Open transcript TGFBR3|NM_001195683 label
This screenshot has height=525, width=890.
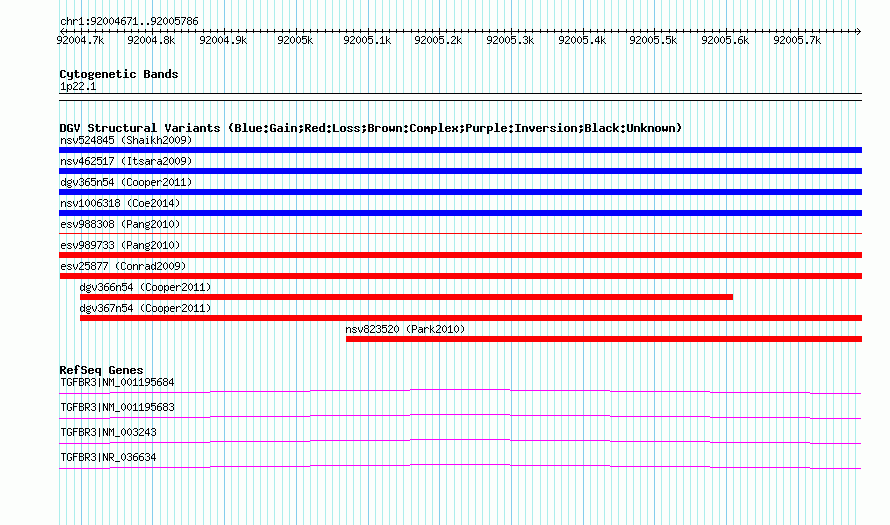pos(117,408)
